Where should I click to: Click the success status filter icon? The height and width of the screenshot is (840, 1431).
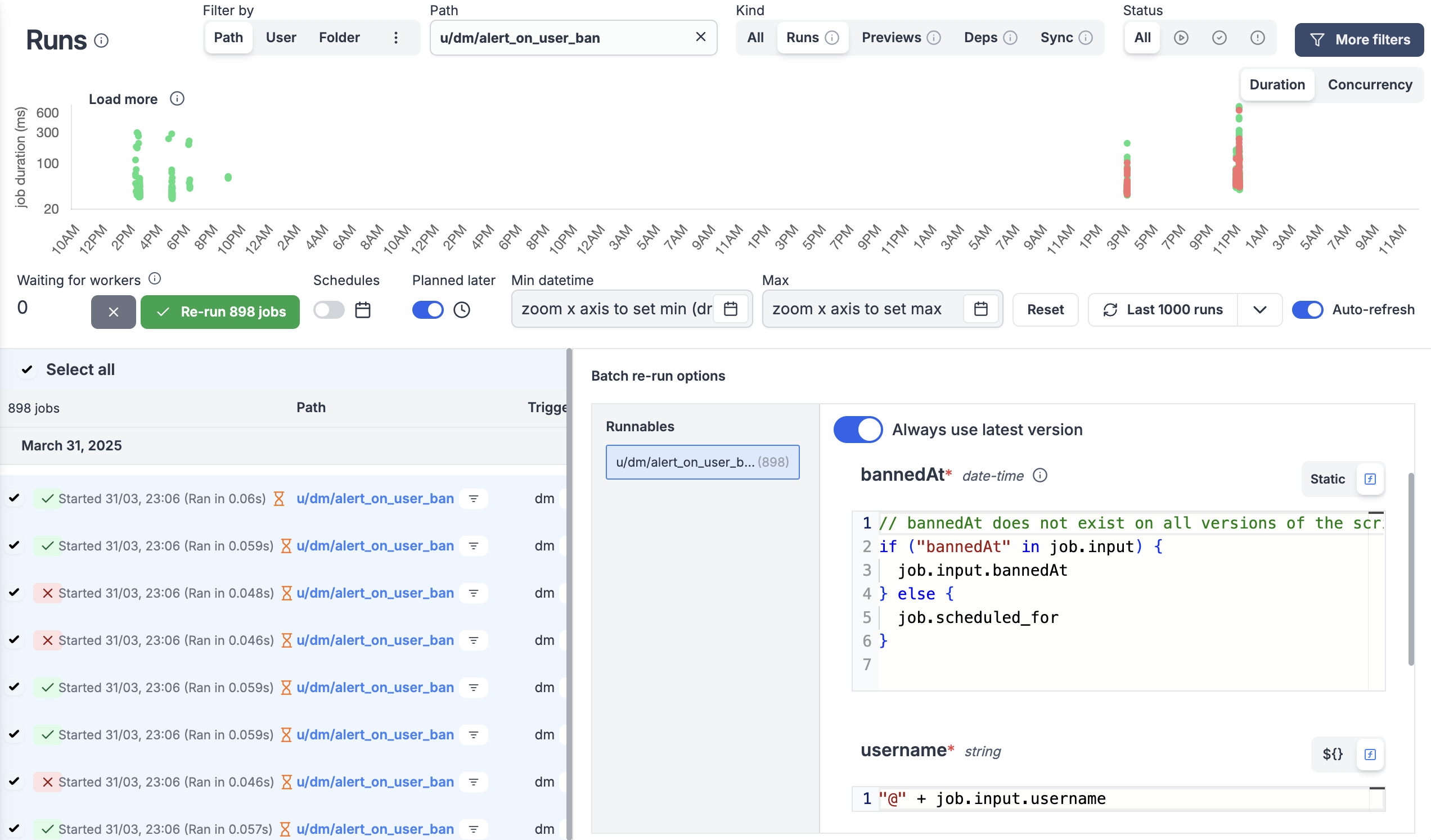point(1218,38)
